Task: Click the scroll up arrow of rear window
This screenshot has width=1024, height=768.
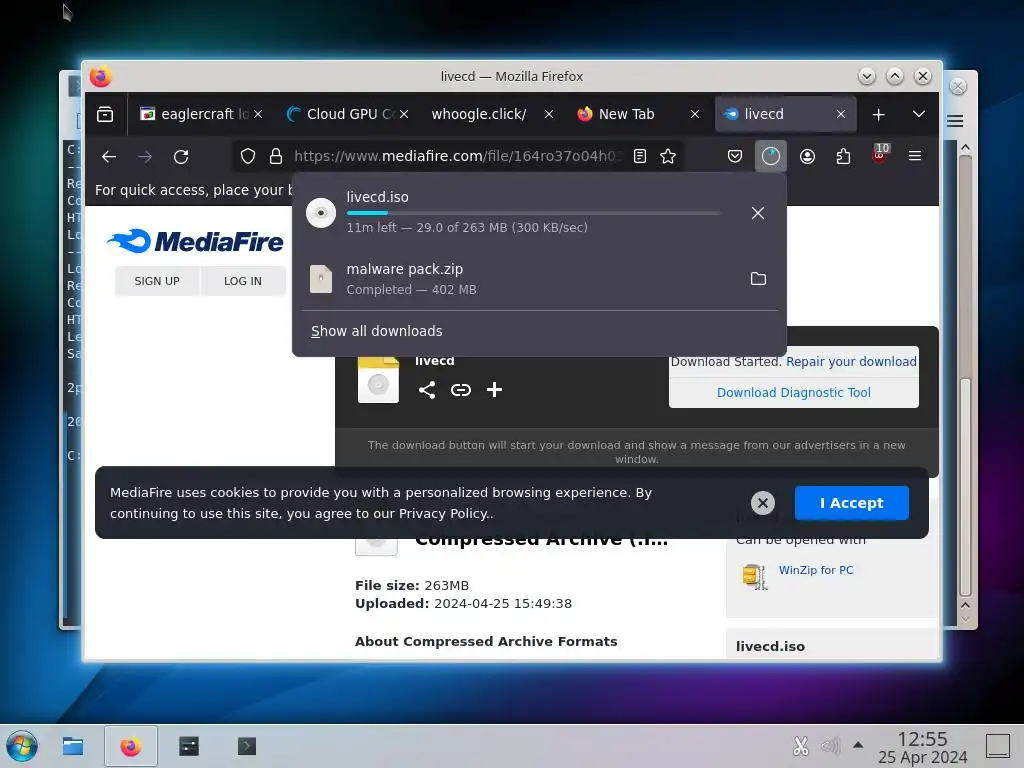Action: point(966,148)
